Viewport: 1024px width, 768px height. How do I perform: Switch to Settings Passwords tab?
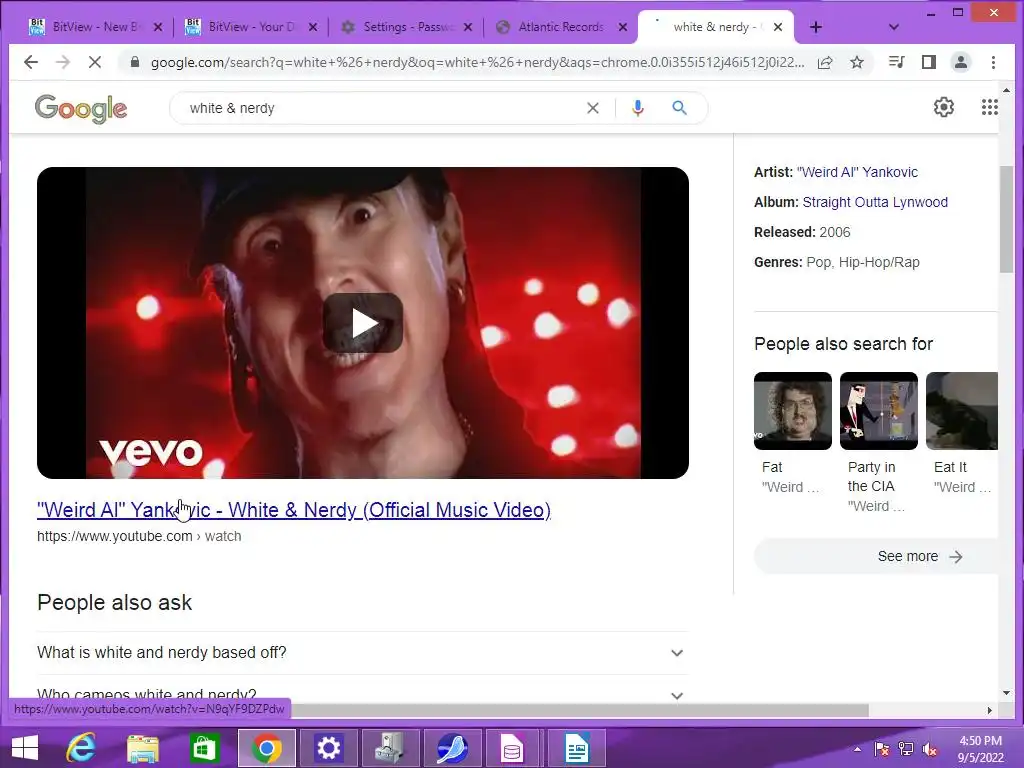[x=406, y=27]
